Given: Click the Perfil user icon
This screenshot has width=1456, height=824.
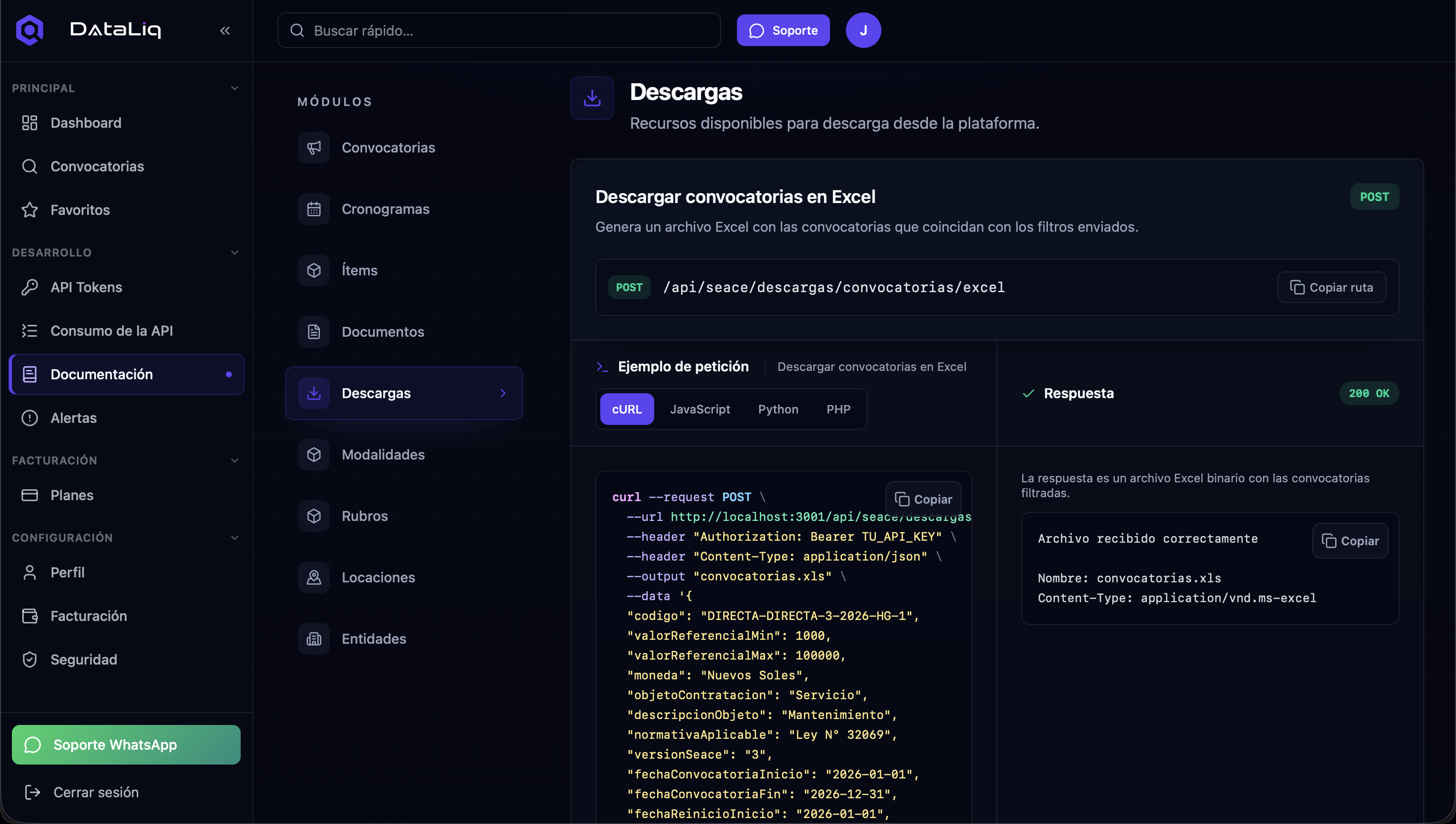Looking at the screenshot, I should pos(29,573).
